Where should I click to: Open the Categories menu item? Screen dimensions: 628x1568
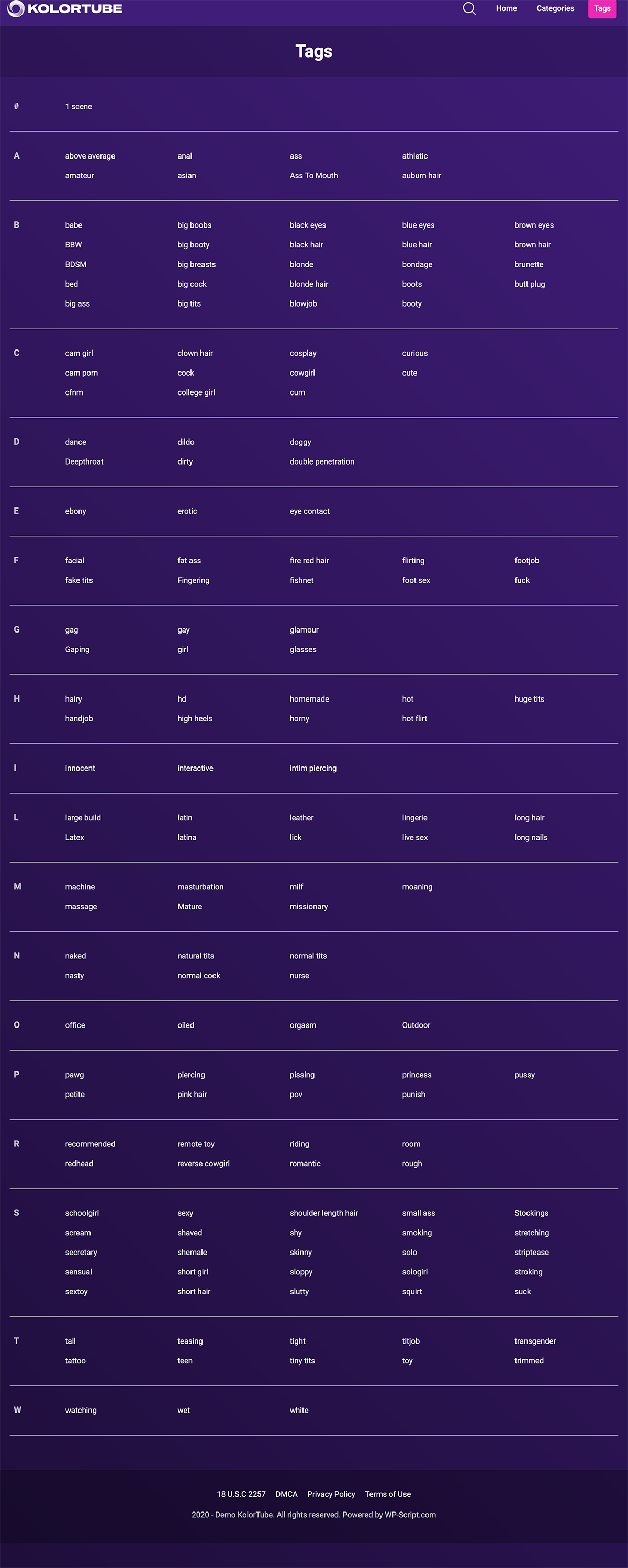point(555,8)
